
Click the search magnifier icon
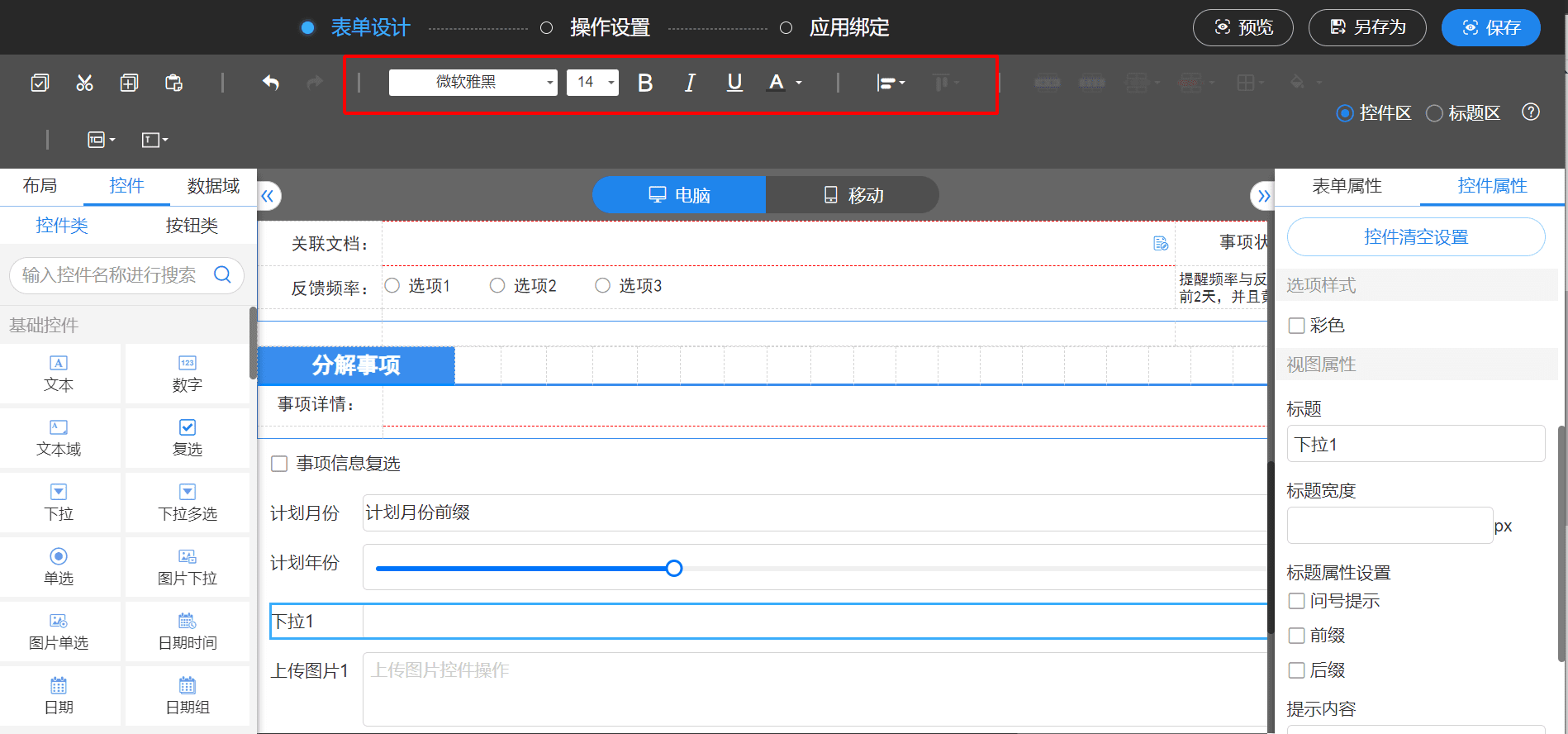(222, 274)
